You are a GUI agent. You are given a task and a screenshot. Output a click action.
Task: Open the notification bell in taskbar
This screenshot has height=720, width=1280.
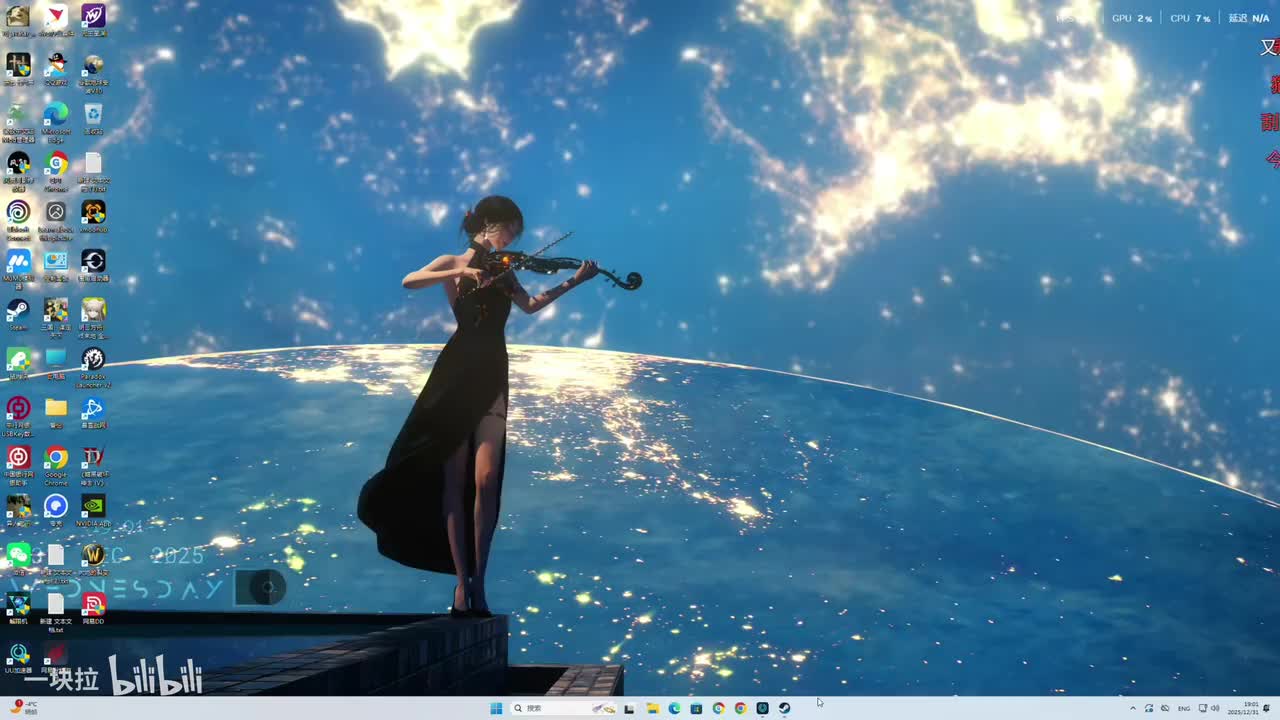pyautogui.click(x=1268, y=708)
